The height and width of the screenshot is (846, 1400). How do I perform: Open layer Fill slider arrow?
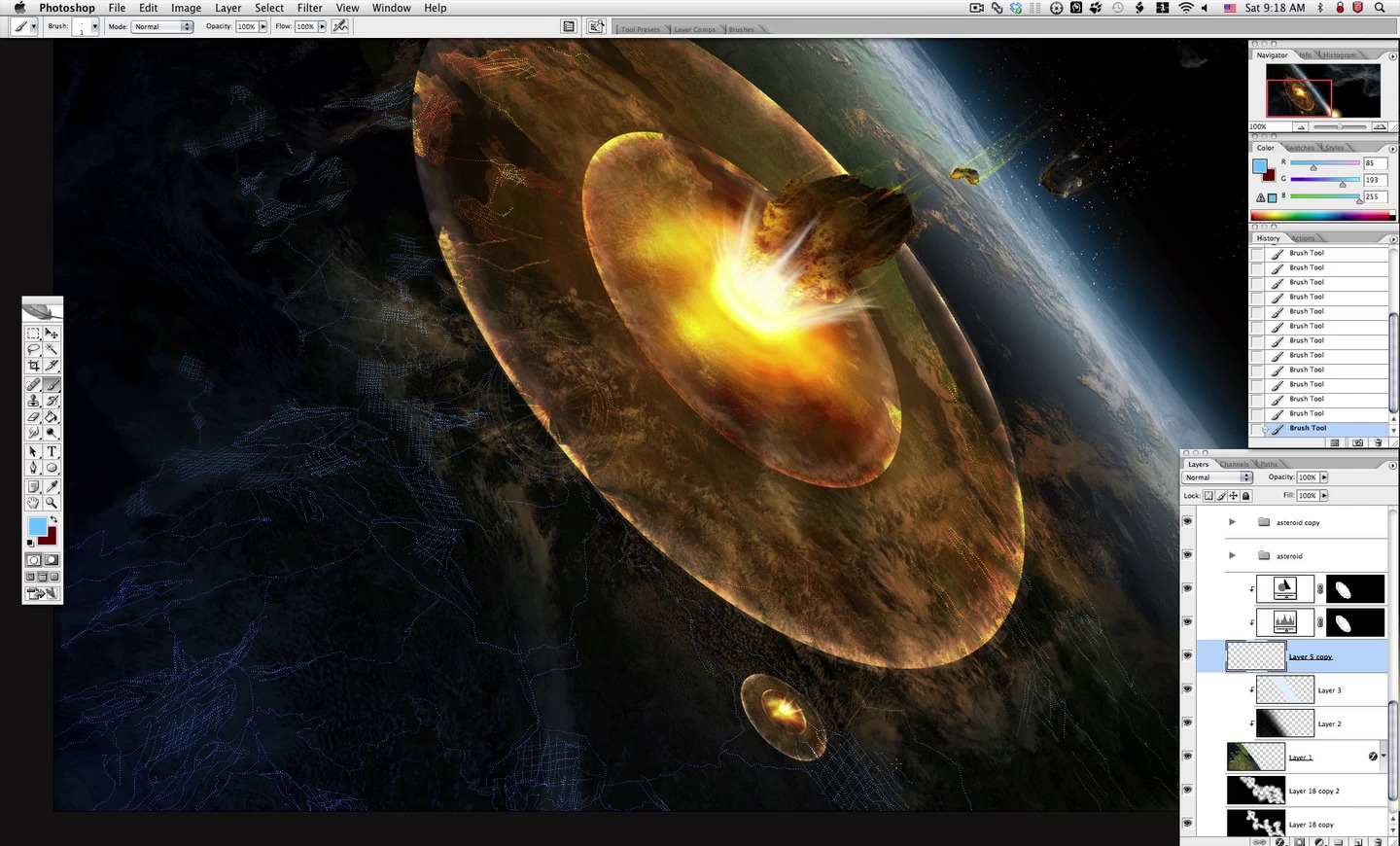pyautogui.click(x=1323, y=496)
